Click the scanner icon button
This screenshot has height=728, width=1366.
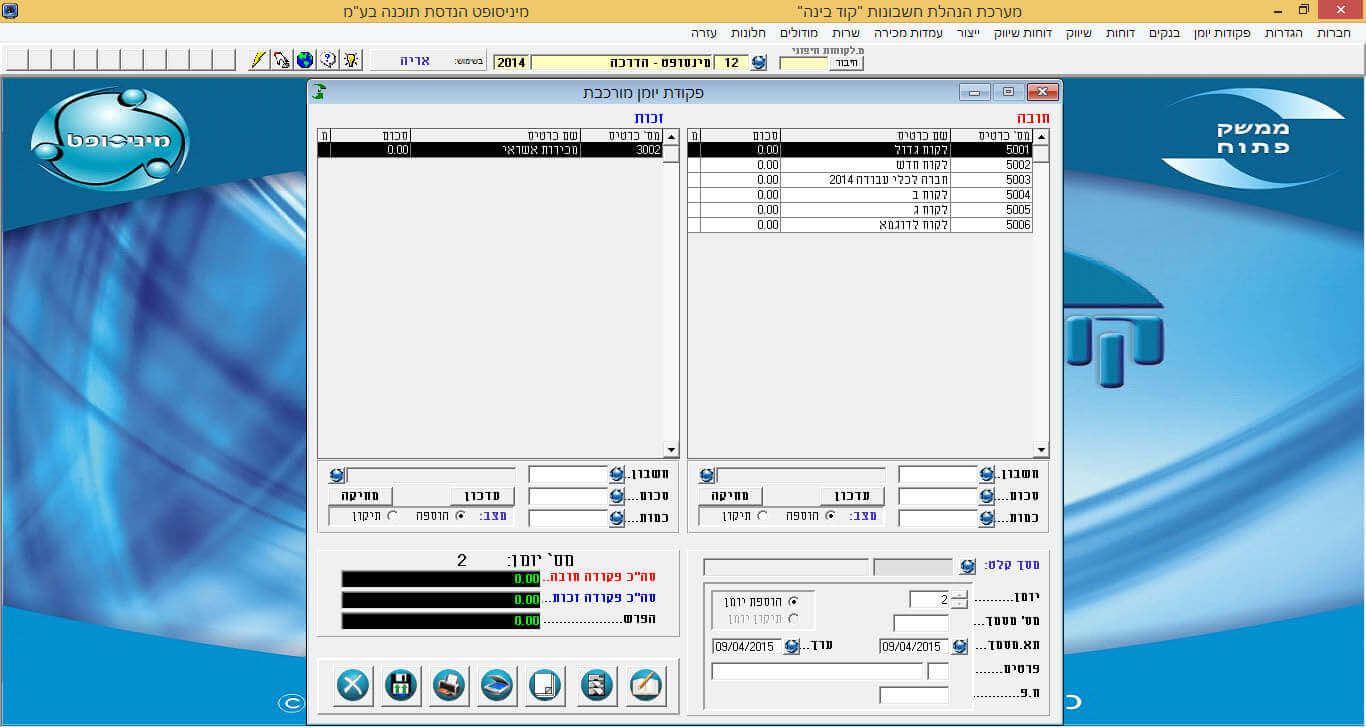(498, 685)
